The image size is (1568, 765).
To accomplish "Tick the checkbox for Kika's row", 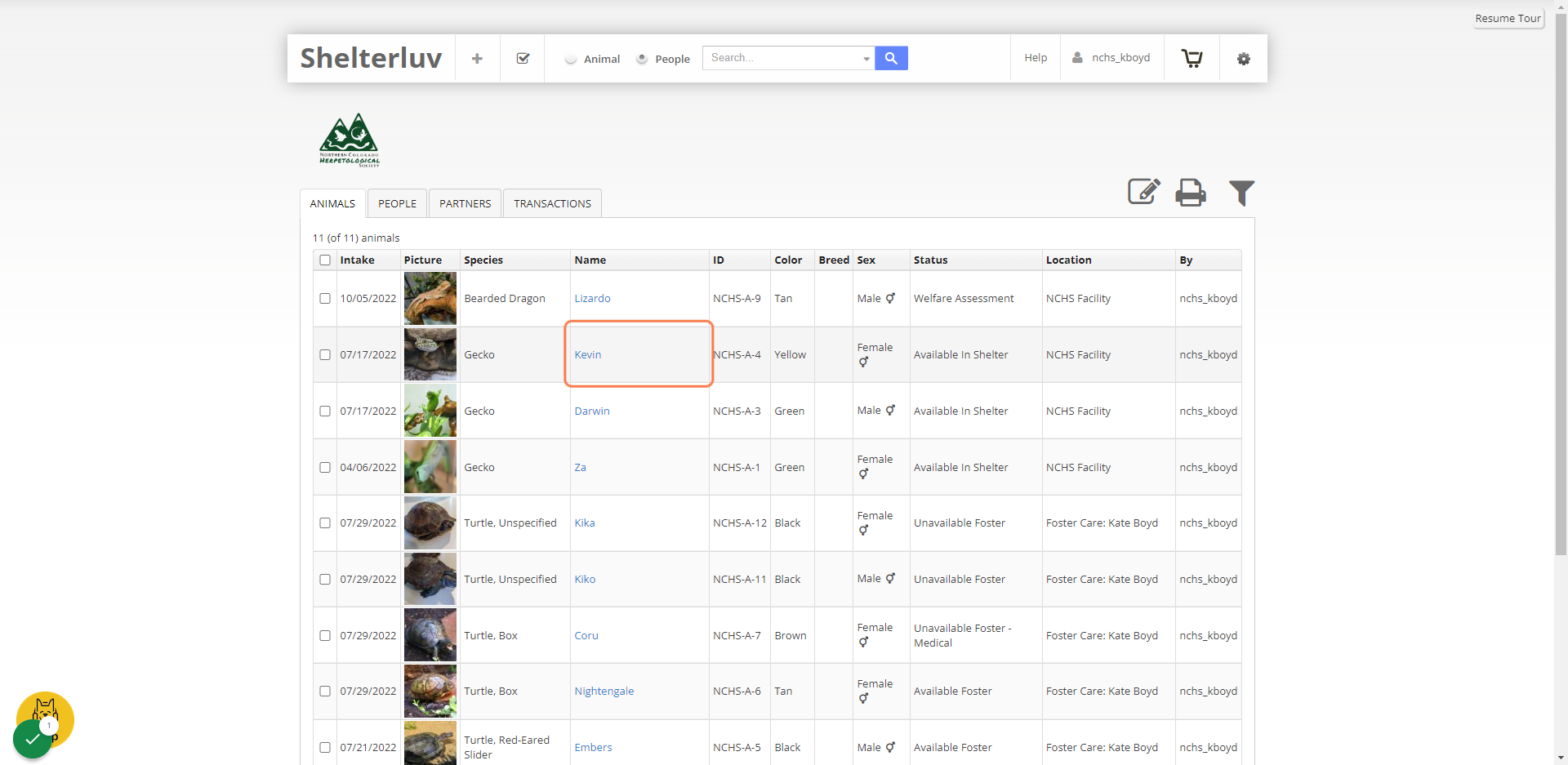I will tap(325, 523).
